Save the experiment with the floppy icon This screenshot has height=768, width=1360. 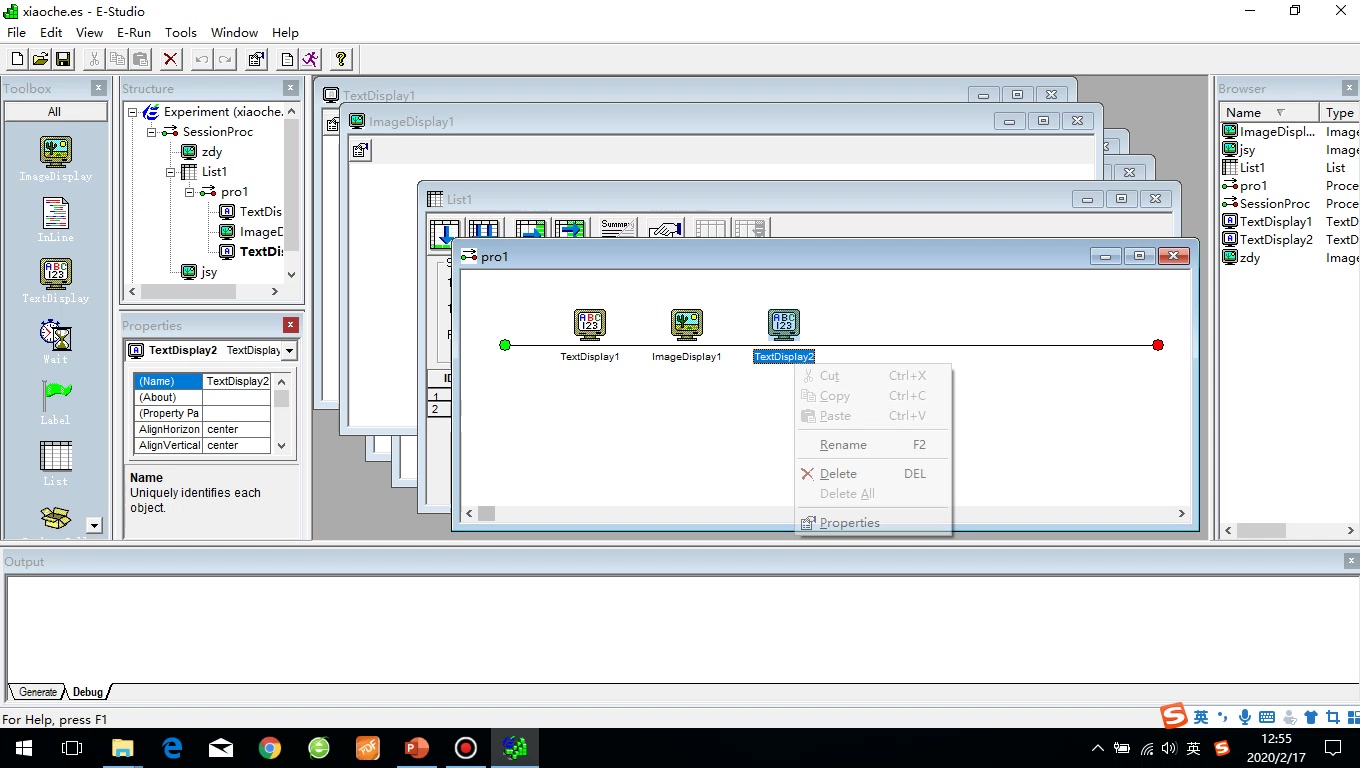pos(63,59)
